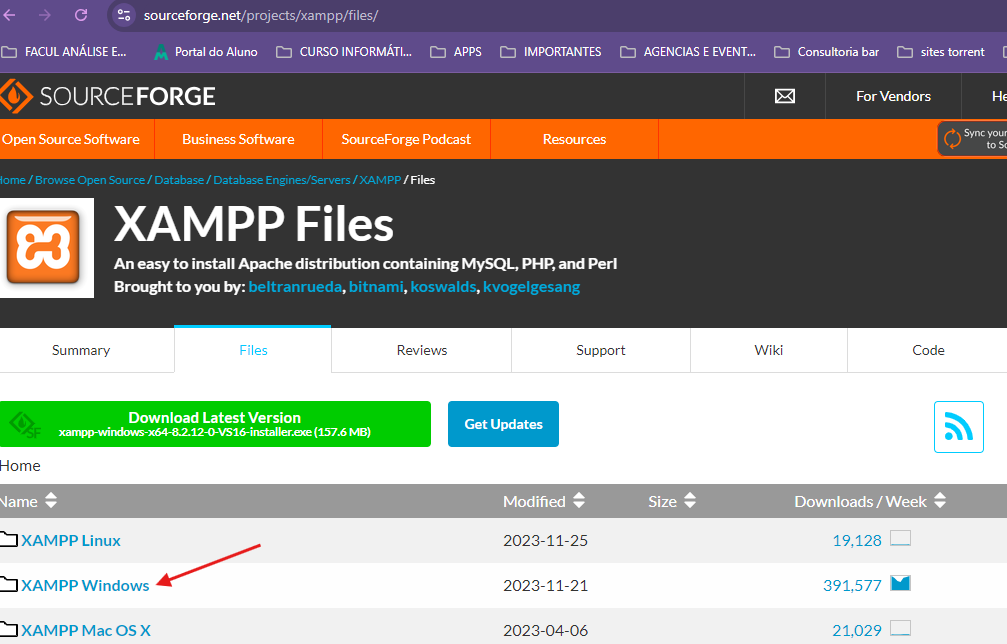Open the envelope mail icon in header
The width and height of the screenshot is (1007, 644).
tap(785, 96)
